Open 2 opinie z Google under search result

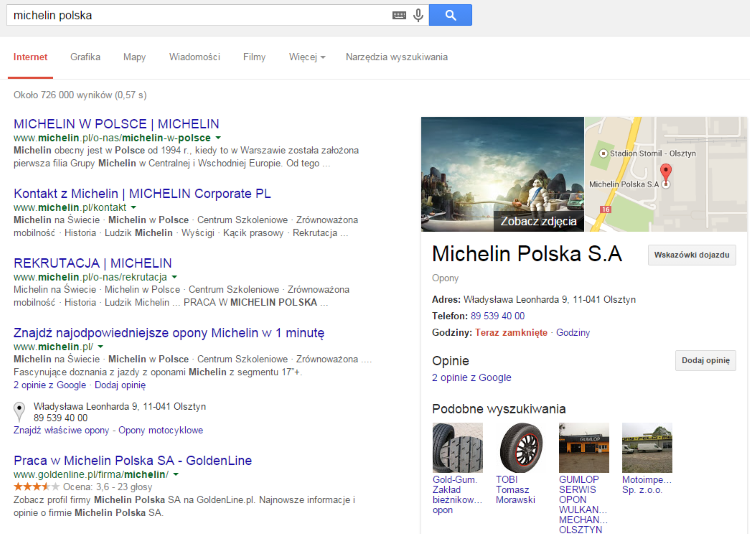tap(50, 385)
